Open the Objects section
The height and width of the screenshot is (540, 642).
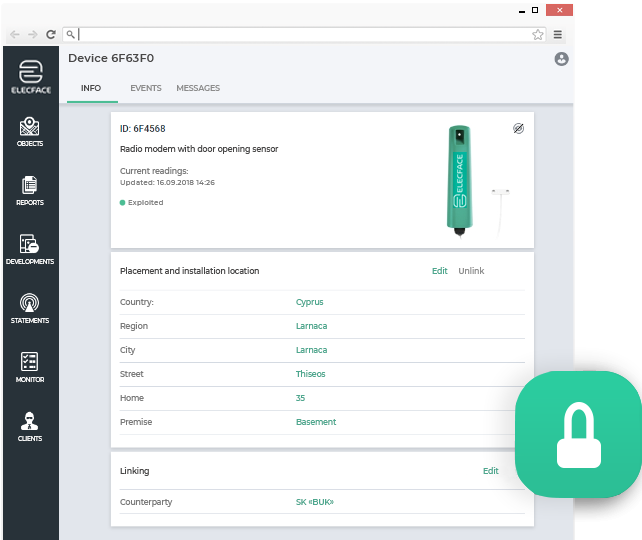click(29, 132)
